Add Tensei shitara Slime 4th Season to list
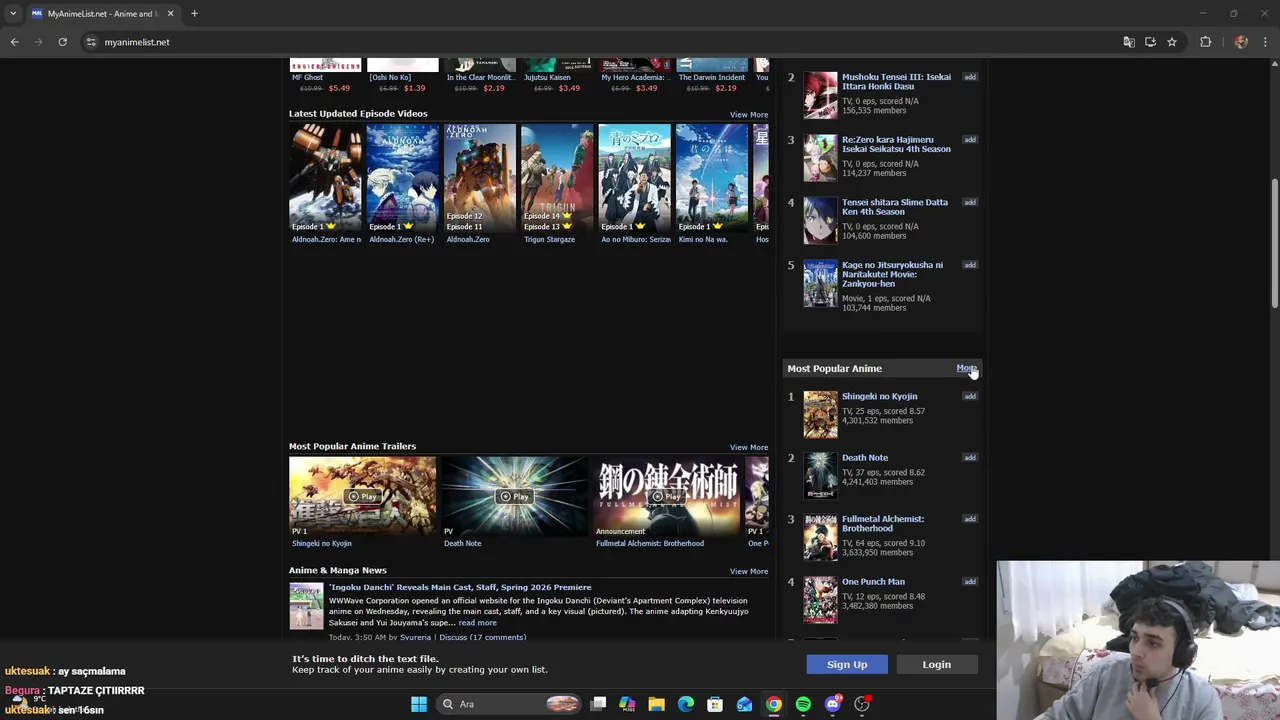Viewport: 1280px width, 720px height. (x=970, y=202)
